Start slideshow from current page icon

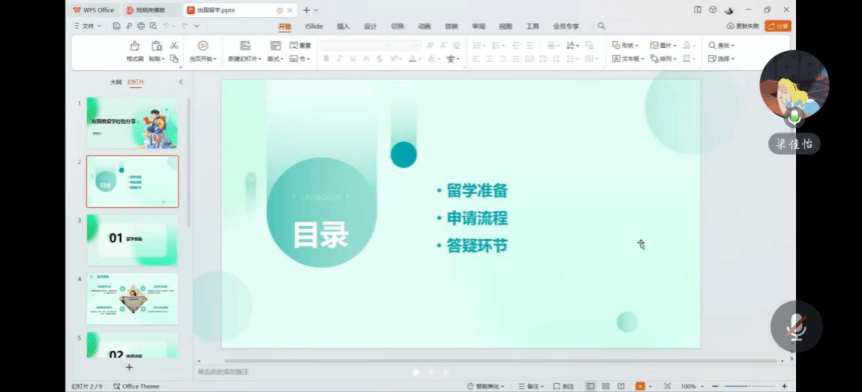203,46
